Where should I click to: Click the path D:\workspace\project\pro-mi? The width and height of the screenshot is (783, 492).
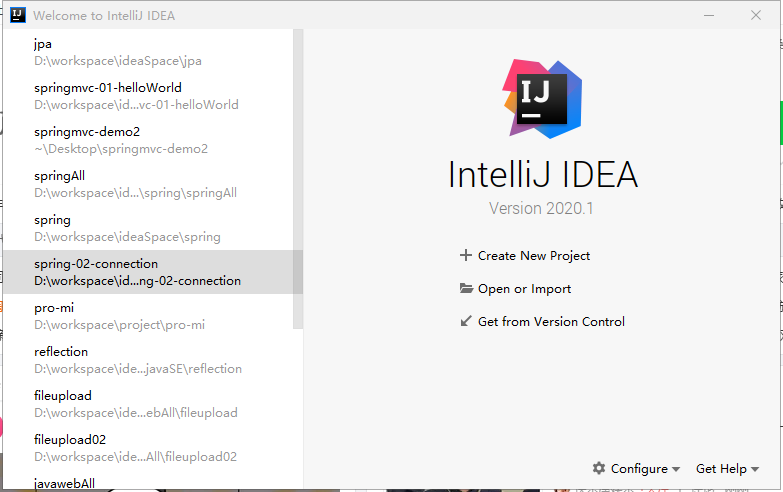[x=119, y=325]
